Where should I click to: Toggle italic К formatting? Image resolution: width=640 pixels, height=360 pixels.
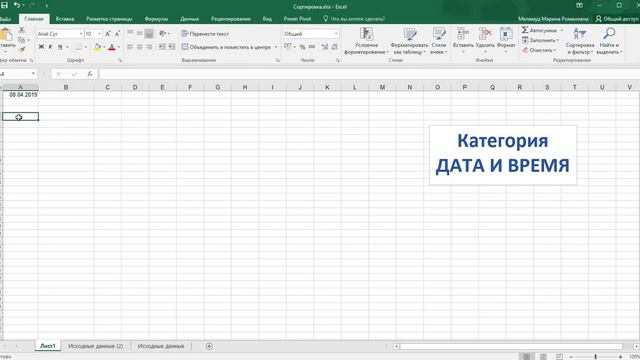[50, 47]
